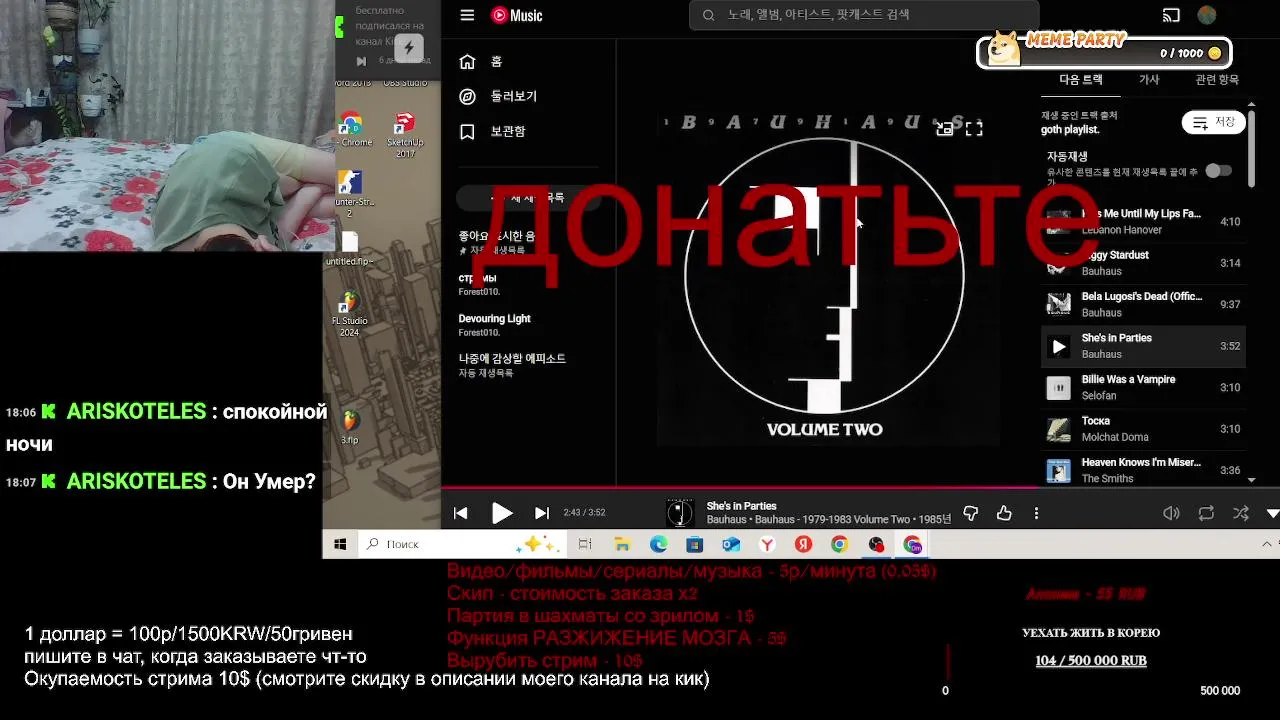Click the YouTube Music logo
1280x720 pixels.
point(516,15)
